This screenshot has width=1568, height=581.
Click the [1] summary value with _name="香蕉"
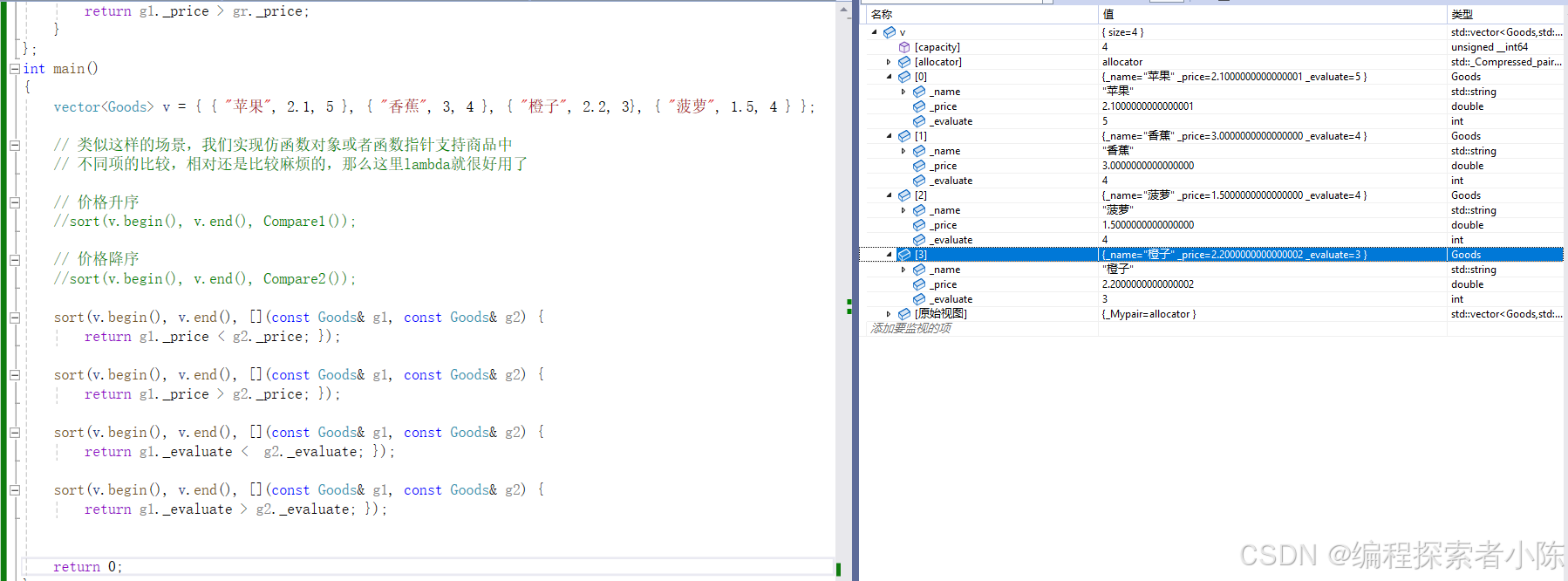pos(1235,136)
